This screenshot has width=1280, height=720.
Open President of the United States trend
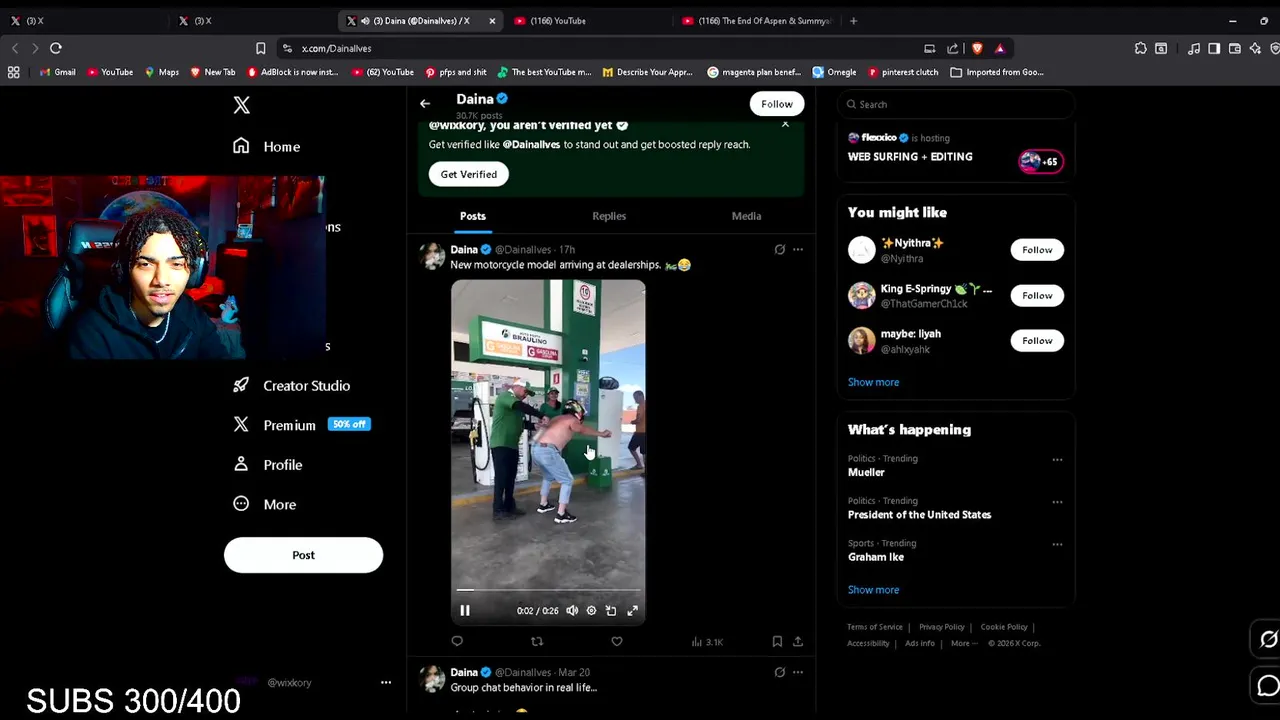coord(919,515)
